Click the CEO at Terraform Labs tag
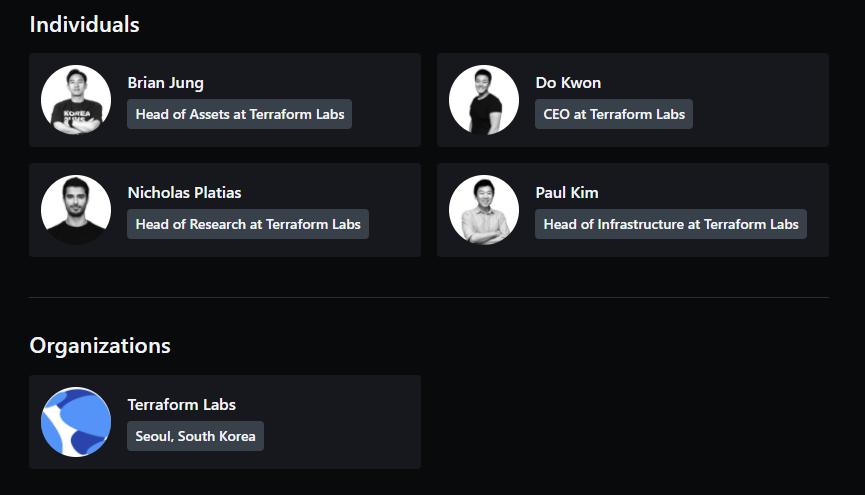This screenshot has height=495, width=865. 614,114
